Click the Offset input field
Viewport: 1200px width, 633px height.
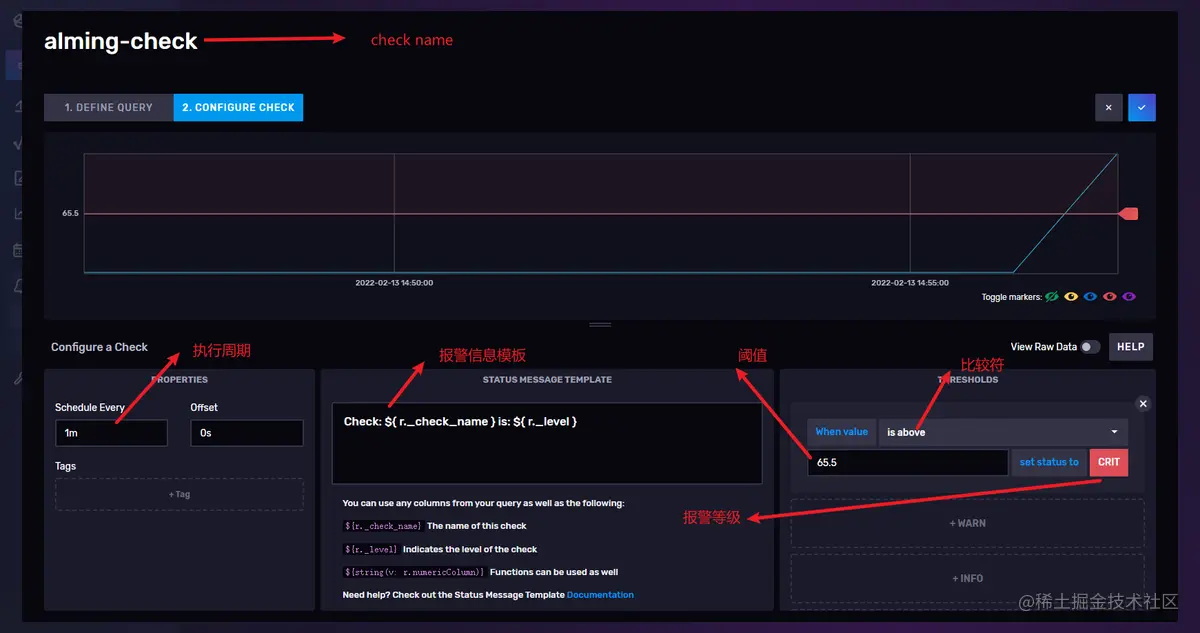click(x=247, y=433)
